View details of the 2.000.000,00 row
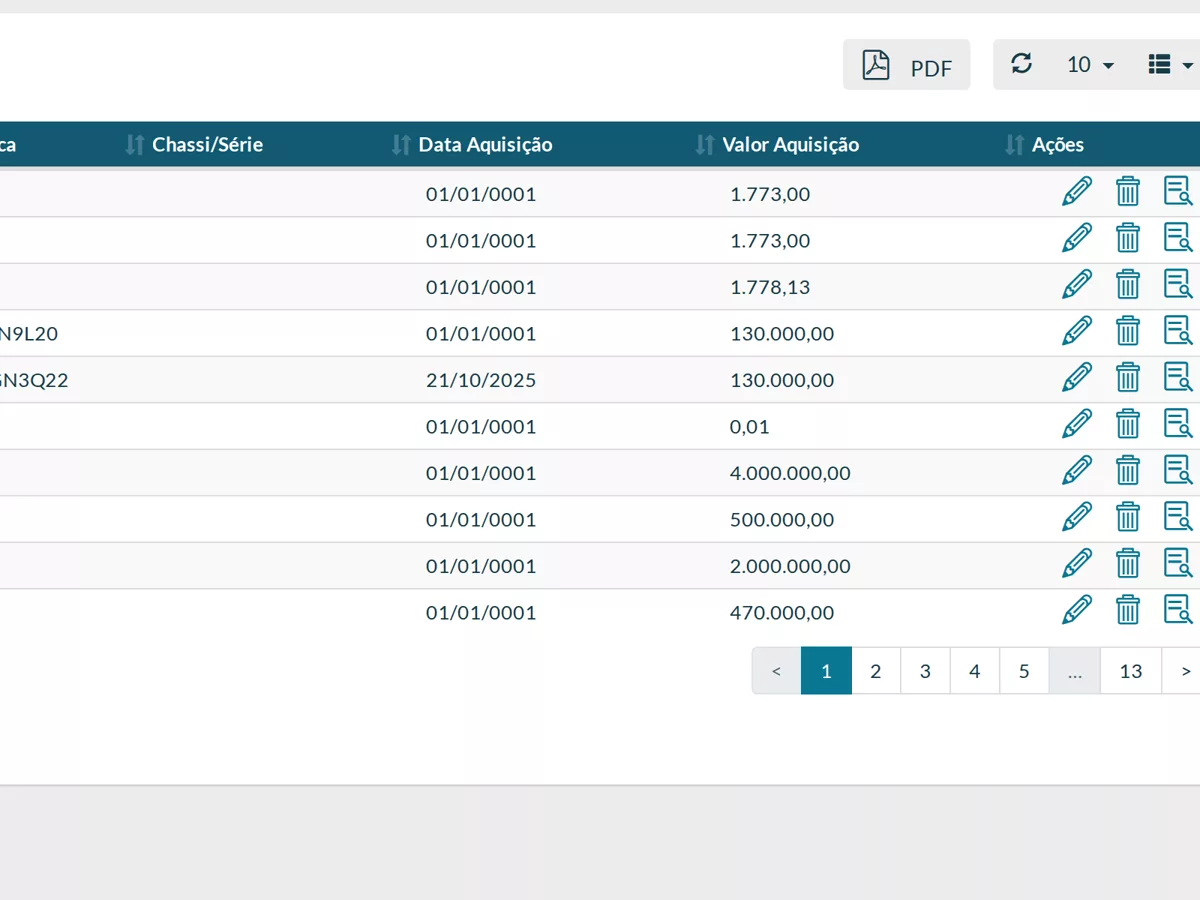This screenshot has width=1200, height=900. pos(1178,563)
